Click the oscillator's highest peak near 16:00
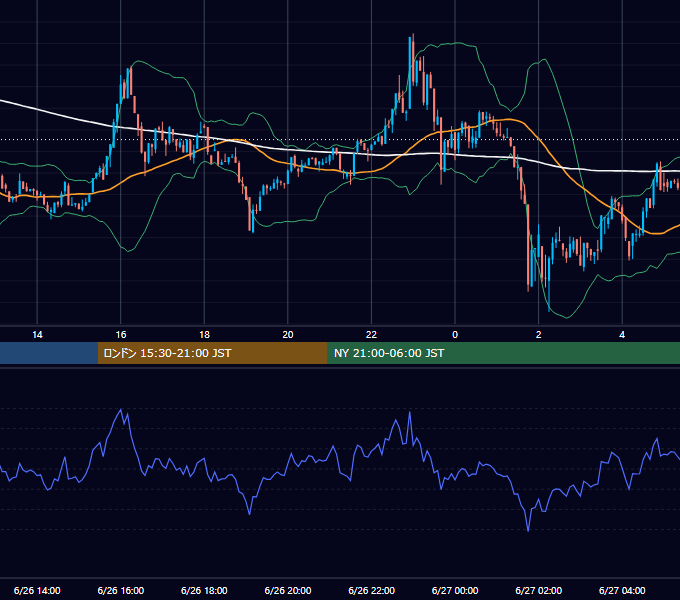Viewport: 680px width, 600px height. pyautogui.click(x=121, y=410)
